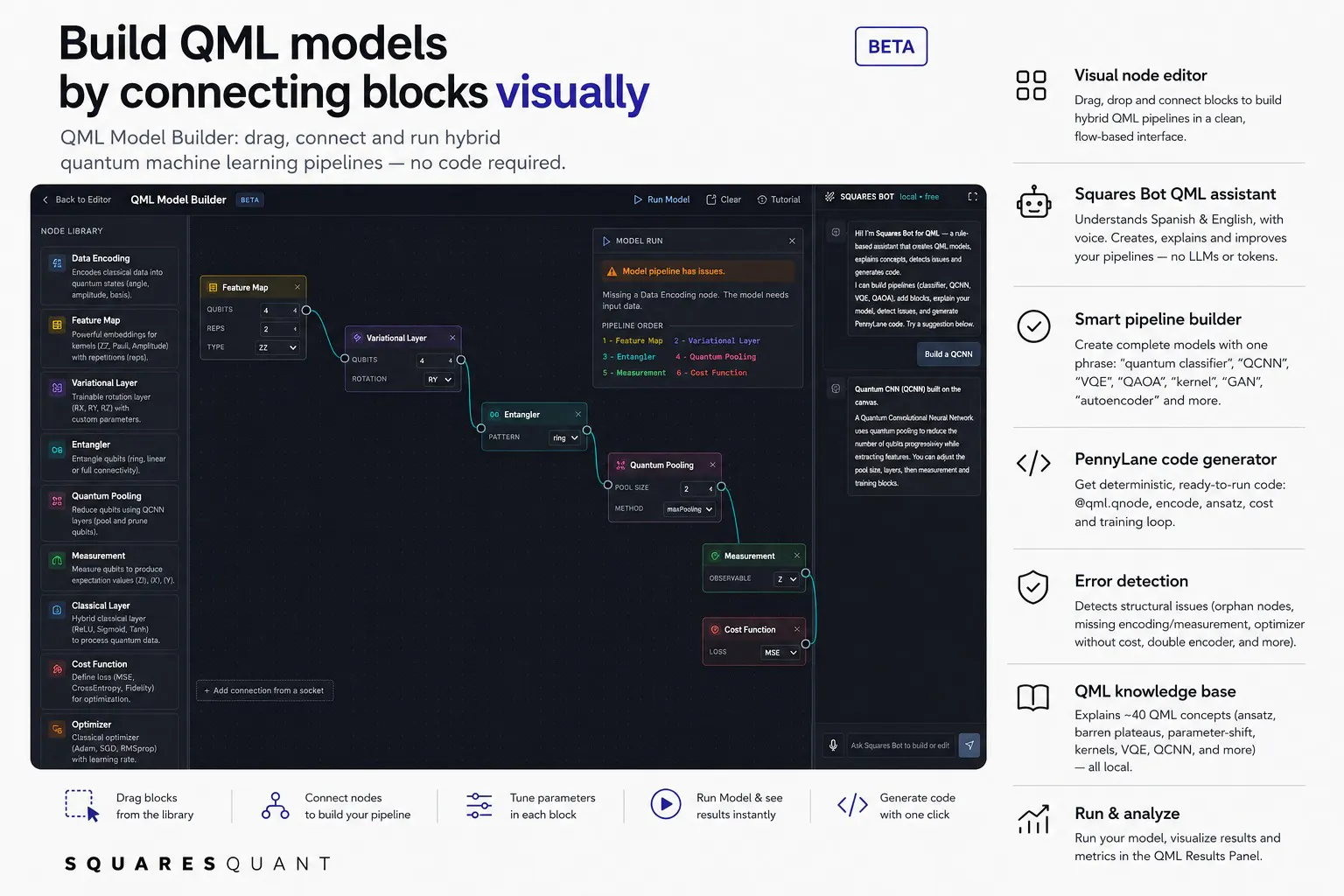Click the play icon beside Run Model & see results
1344x896 pixels.
coord(666,804)
